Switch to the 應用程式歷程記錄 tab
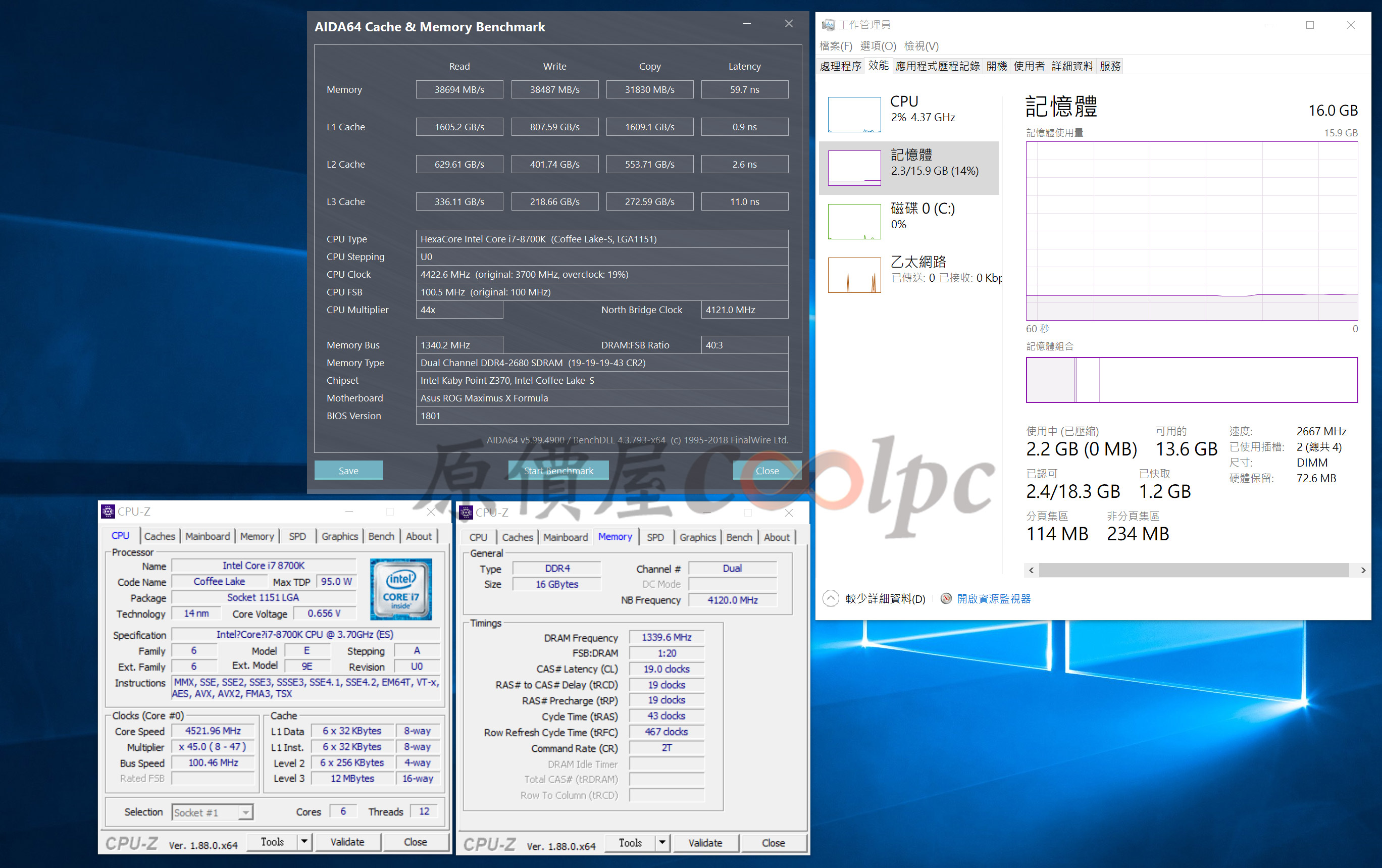1382x868 pixels. (x=937, y=66)
